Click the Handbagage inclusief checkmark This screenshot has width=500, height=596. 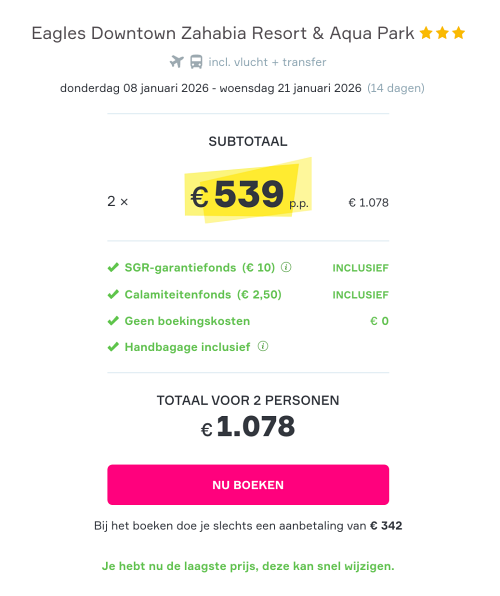pyautogui.click(x=113, y=347)
